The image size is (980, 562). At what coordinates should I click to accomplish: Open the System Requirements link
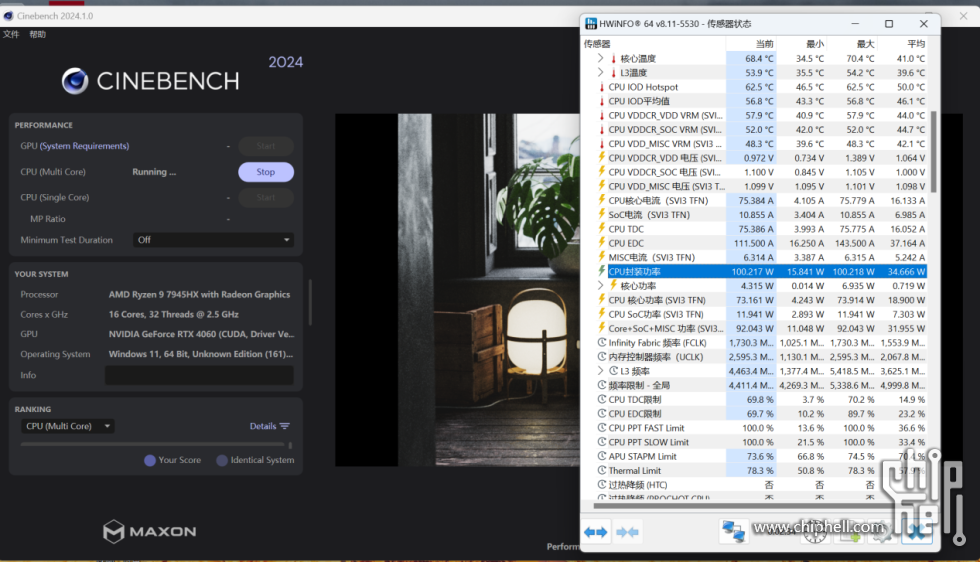click(84, 146)
